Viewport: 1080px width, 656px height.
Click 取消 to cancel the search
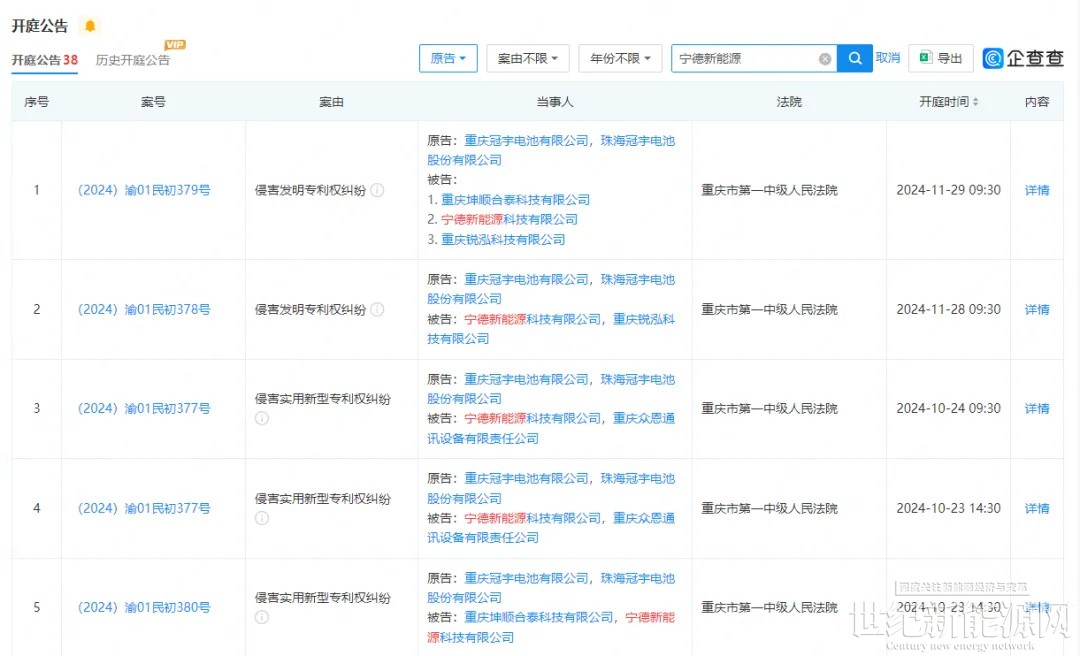888,58
